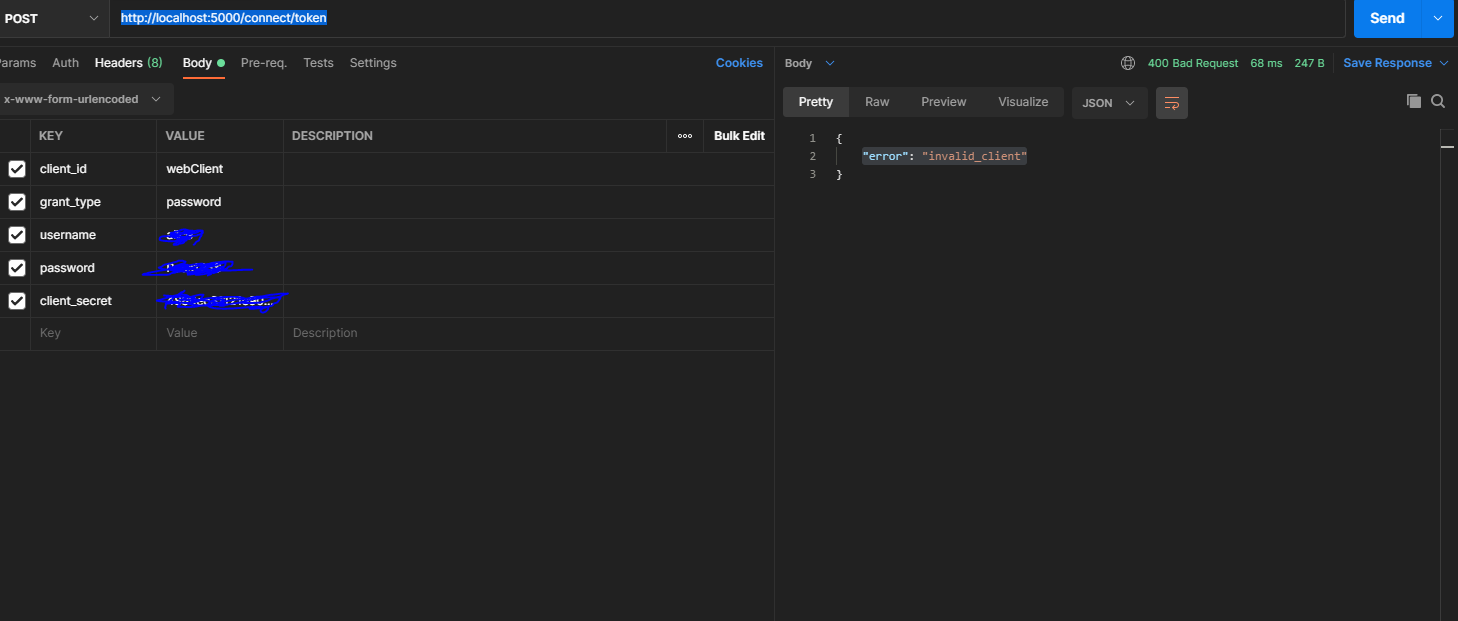Uncheck the client_id parameter row

tap(16, 168)
